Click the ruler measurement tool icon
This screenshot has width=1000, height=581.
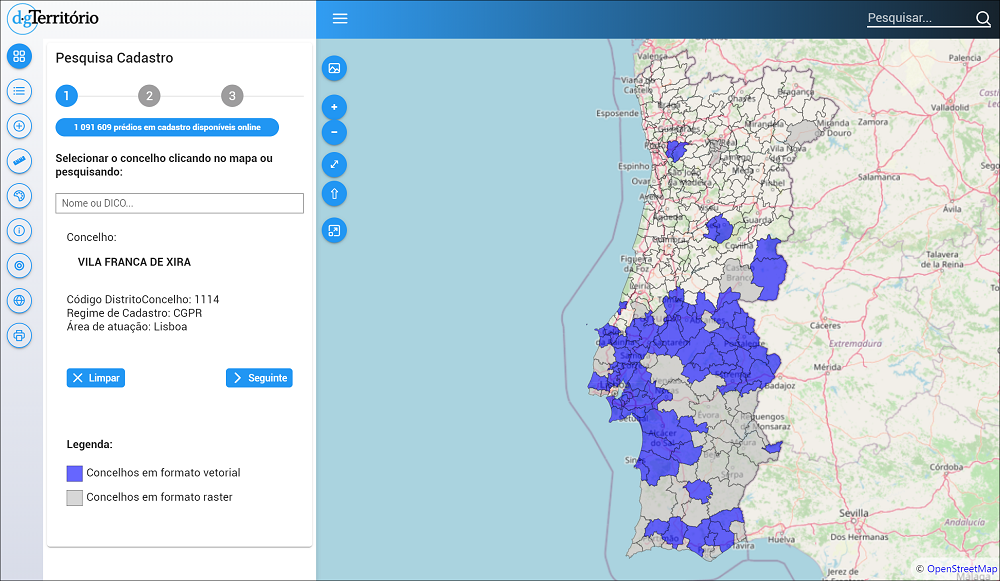point(19,160)
